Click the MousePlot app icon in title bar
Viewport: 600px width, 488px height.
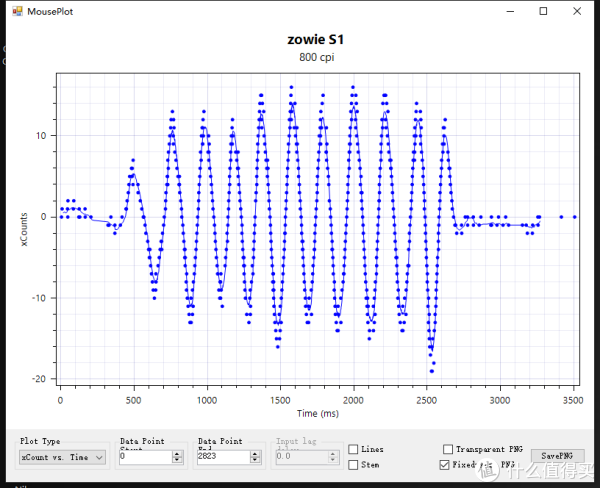pyautogui.click(x=17, y=11)
